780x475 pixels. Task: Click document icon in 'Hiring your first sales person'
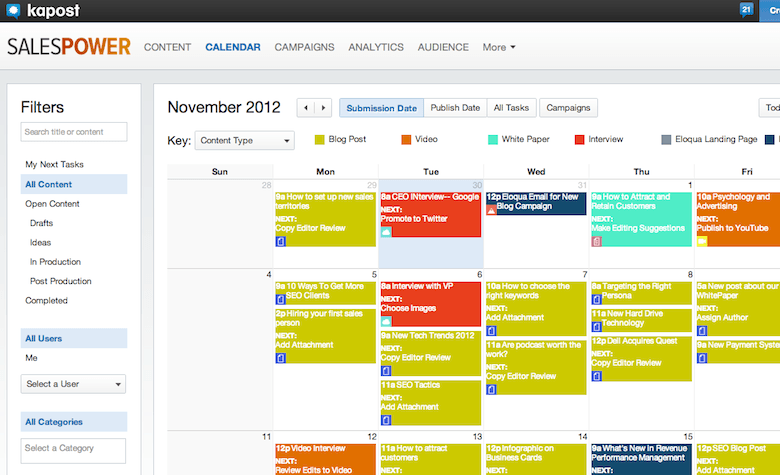(281, 358)
